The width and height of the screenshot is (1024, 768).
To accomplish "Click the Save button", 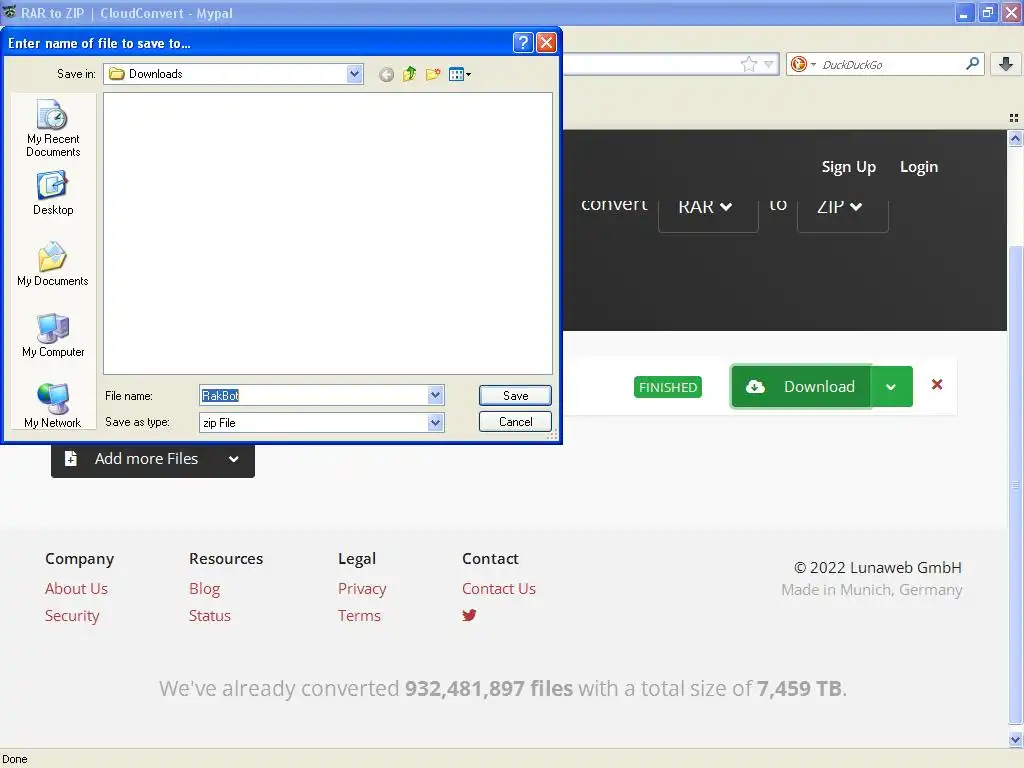I will [x=515, y=395].
